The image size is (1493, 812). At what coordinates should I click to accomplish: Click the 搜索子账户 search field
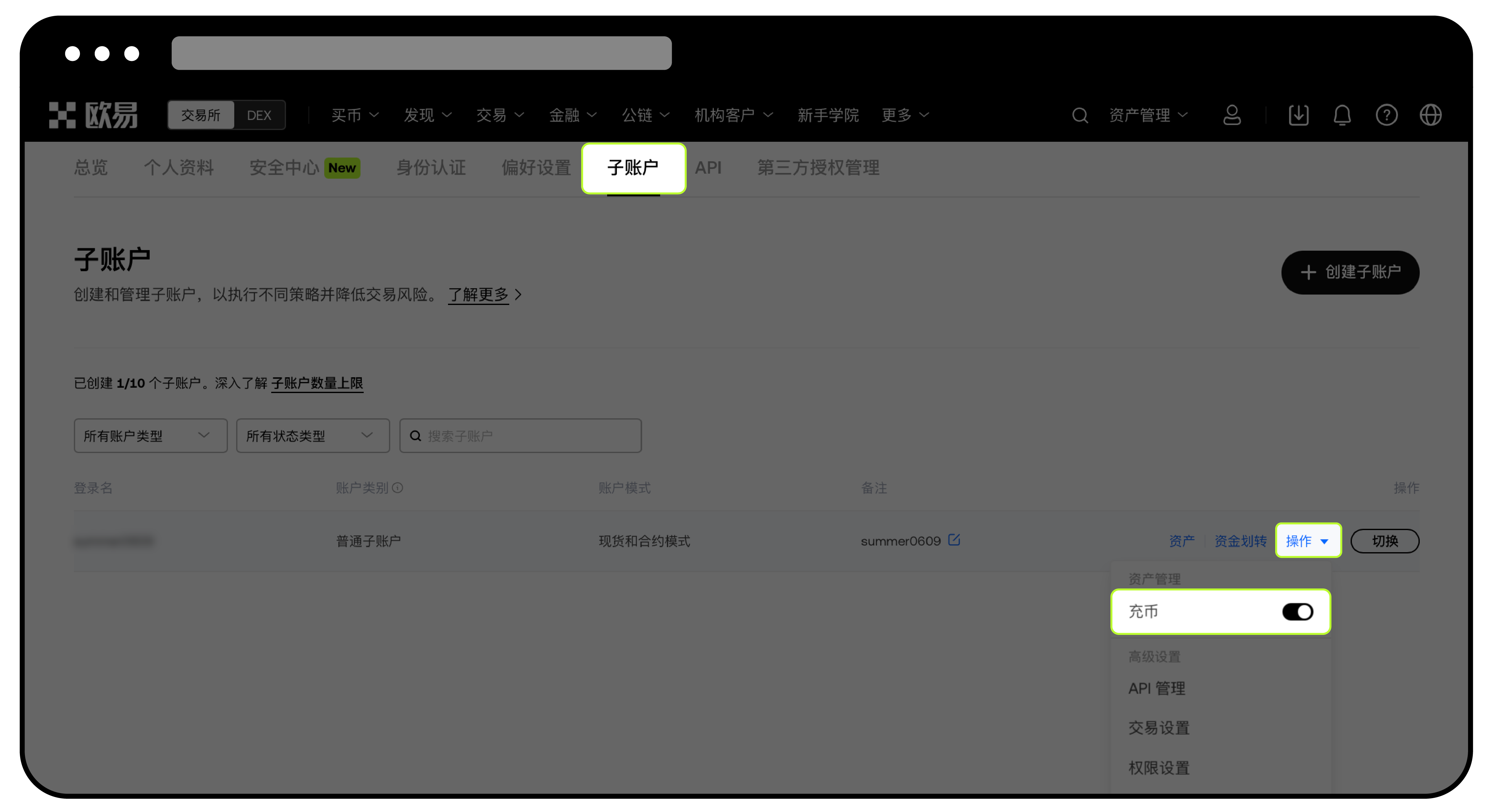click(520, 435)
